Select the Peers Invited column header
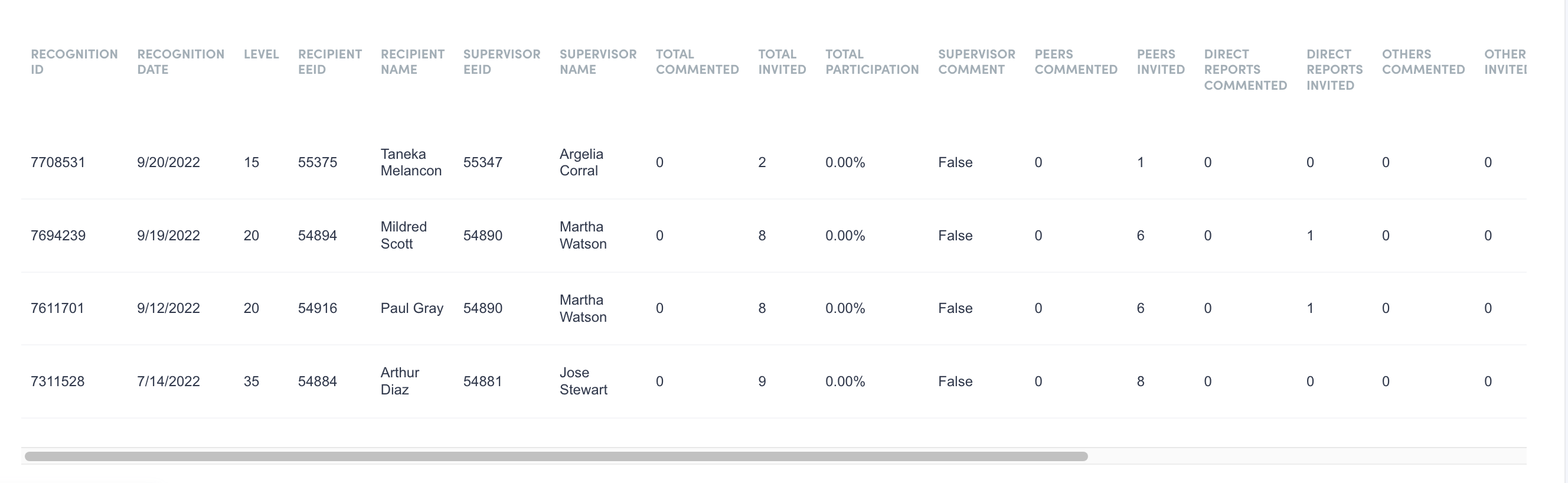Screen dimensions: 1568x483 (1160, 61)
